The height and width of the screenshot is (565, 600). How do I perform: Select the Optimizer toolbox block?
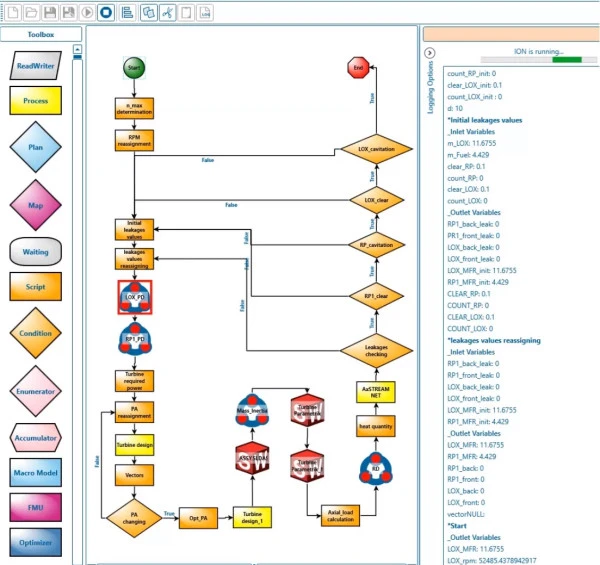click(36, 542)
